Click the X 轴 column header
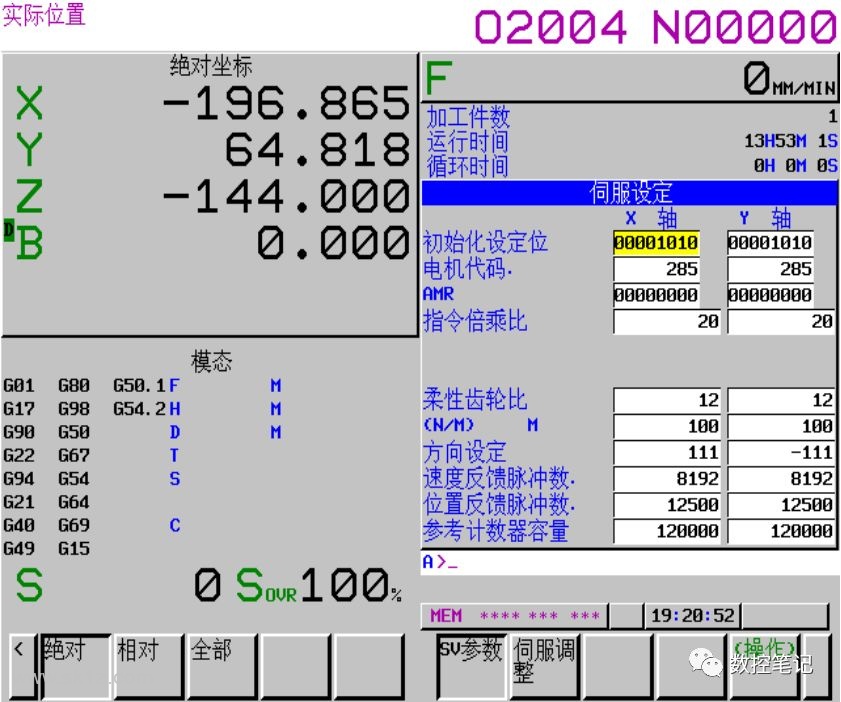 [652, 218]
